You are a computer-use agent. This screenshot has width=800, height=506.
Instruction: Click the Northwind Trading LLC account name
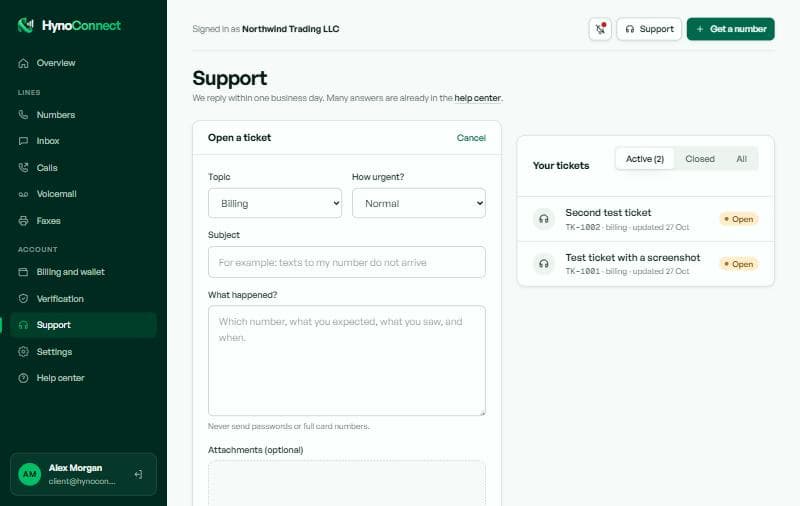coord(290,29)
